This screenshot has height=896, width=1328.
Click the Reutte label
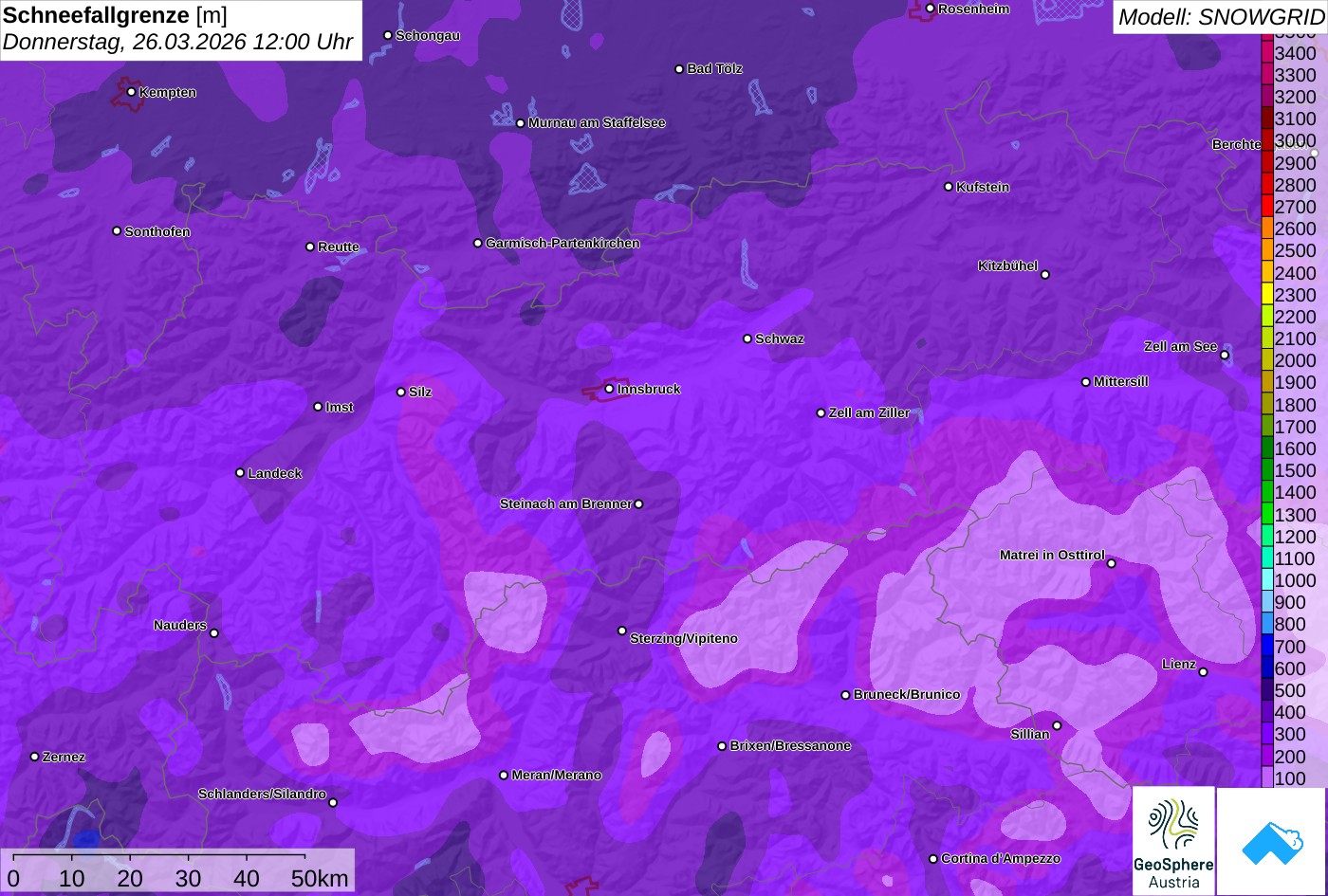339,247
